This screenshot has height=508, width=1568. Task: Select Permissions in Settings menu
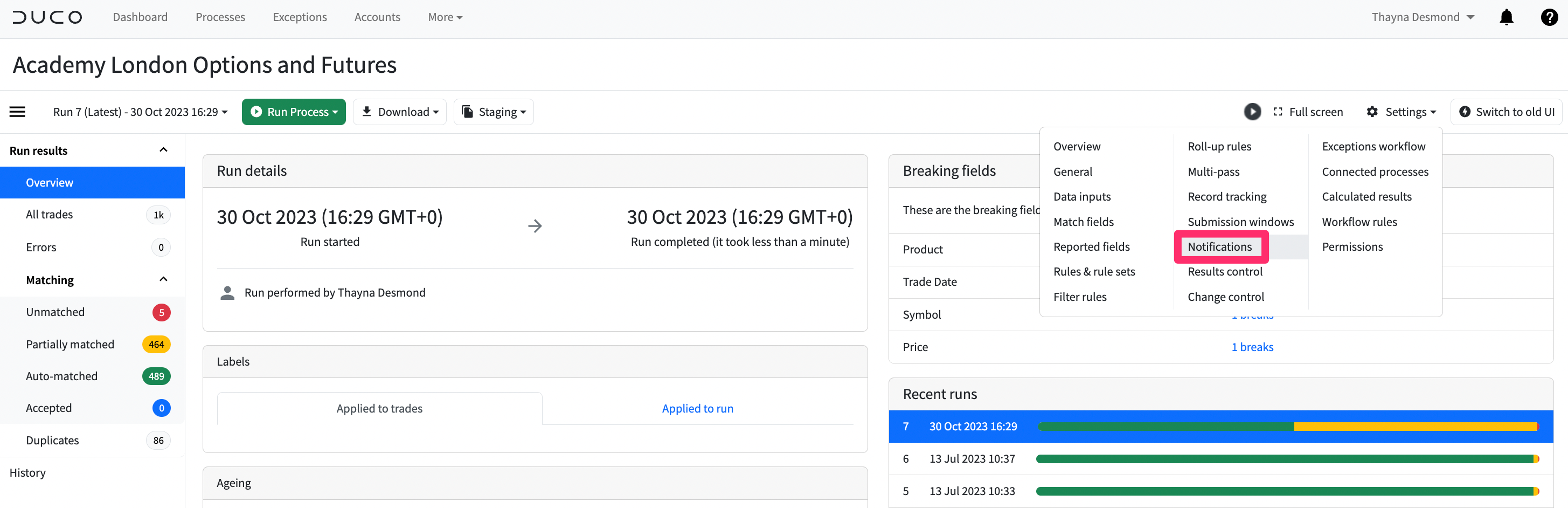coord(1352,246)
